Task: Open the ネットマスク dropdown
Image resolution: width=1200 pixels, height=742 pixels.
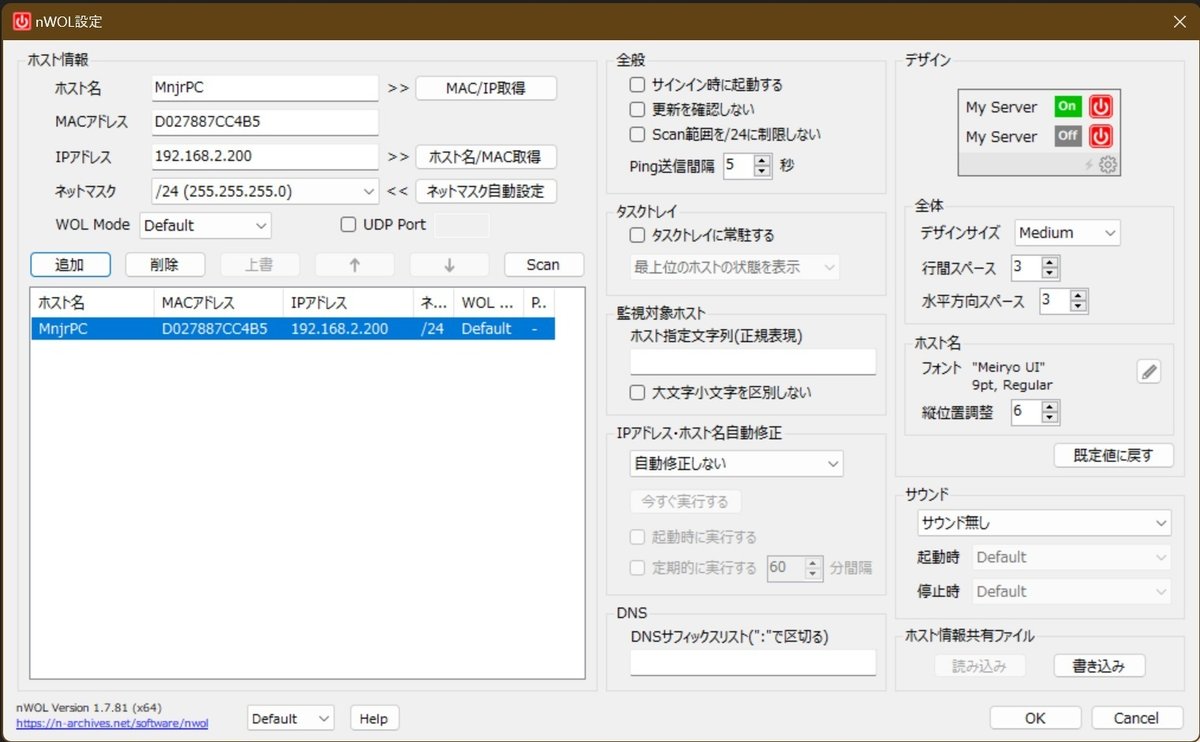Action: coord(265,191)
